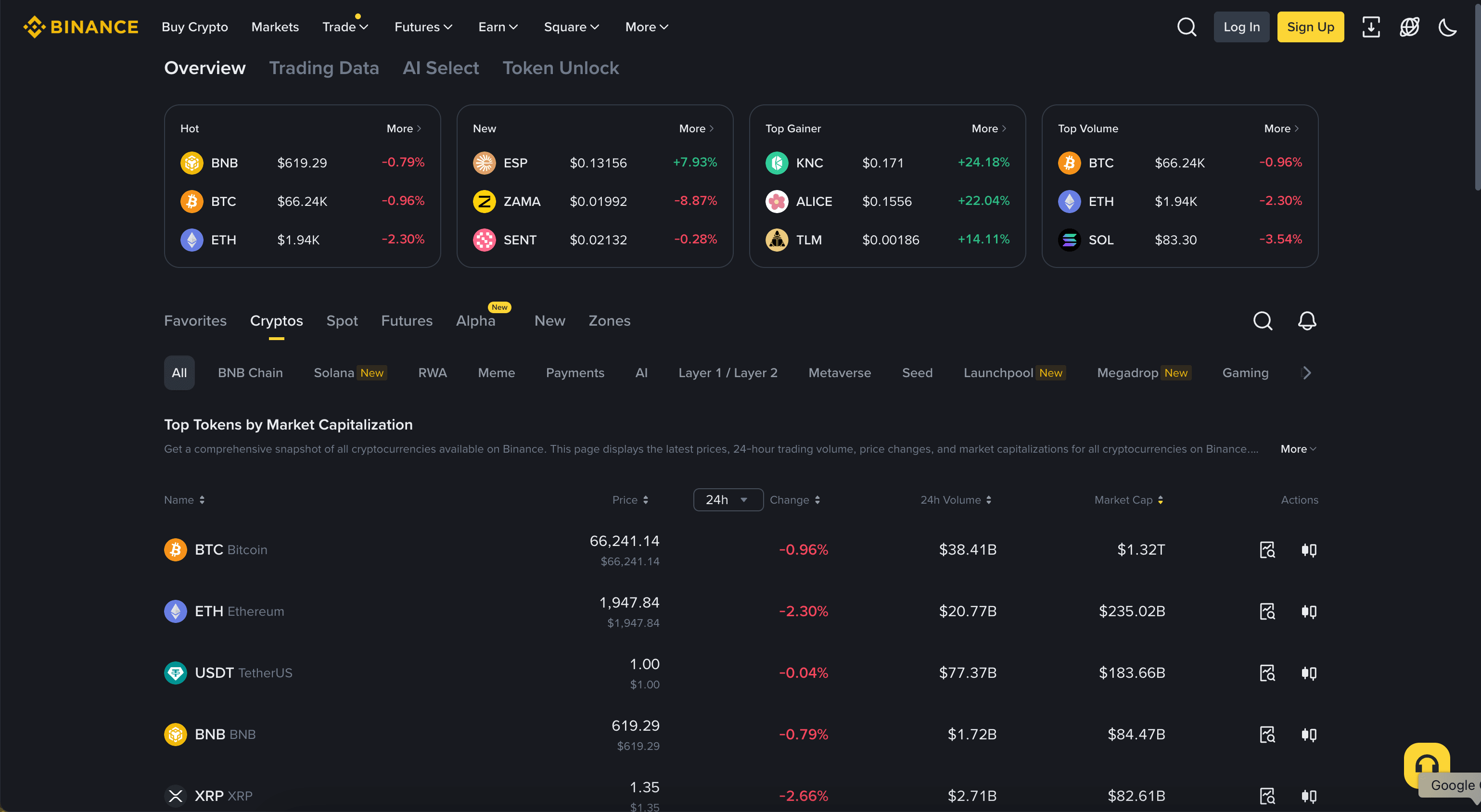The height and width of the screenshot is (812, 1481).
Task: Toggle dark mode with the moon icon
Action: click(1448, 26)
